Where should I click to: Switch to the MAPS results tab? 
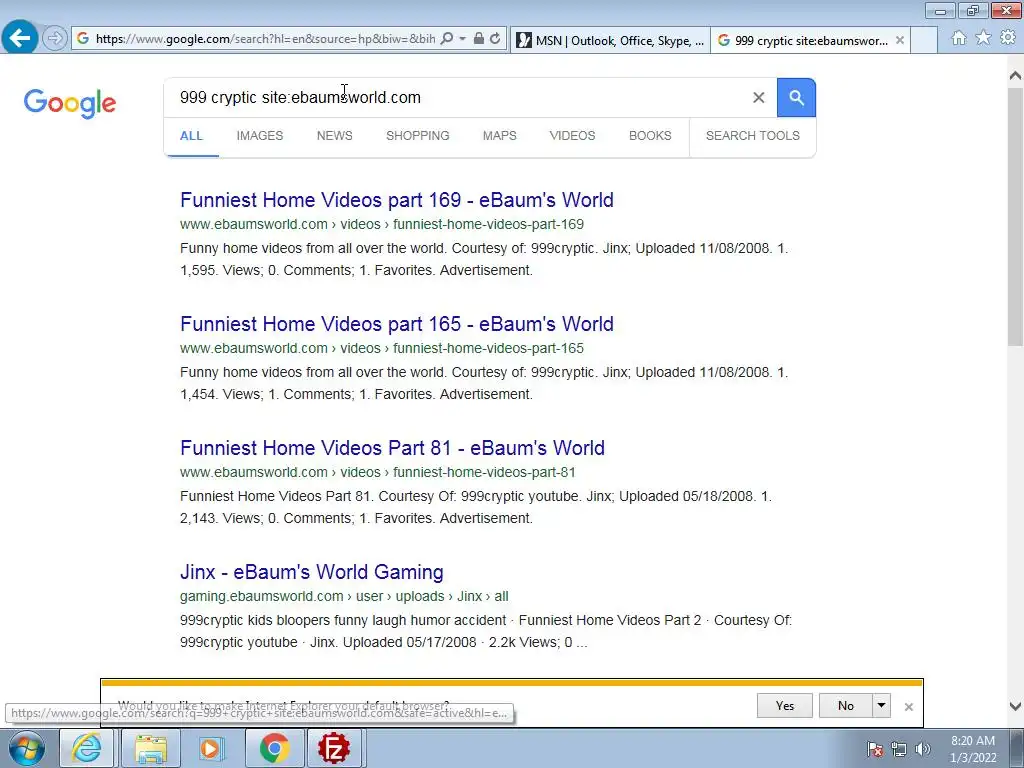pyautogui.click(x=500, y=136)
